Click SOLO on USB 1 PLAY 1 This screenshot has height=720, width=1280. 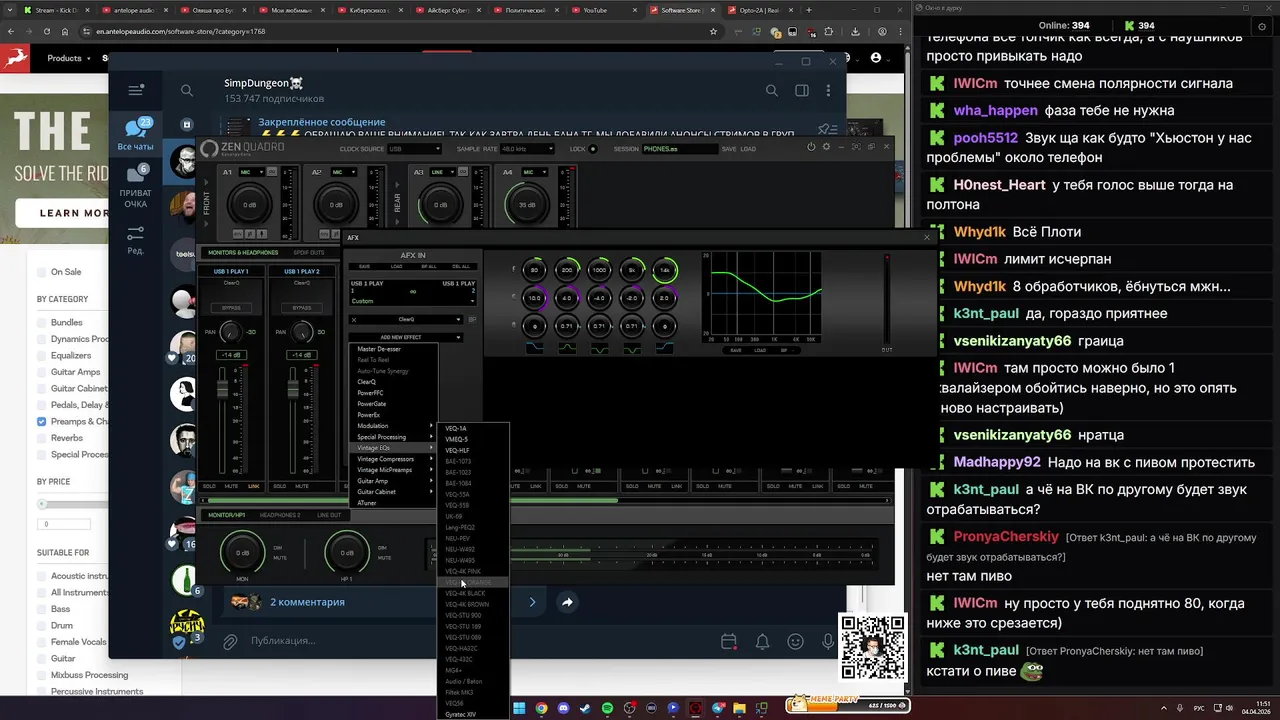pos(210,486)
